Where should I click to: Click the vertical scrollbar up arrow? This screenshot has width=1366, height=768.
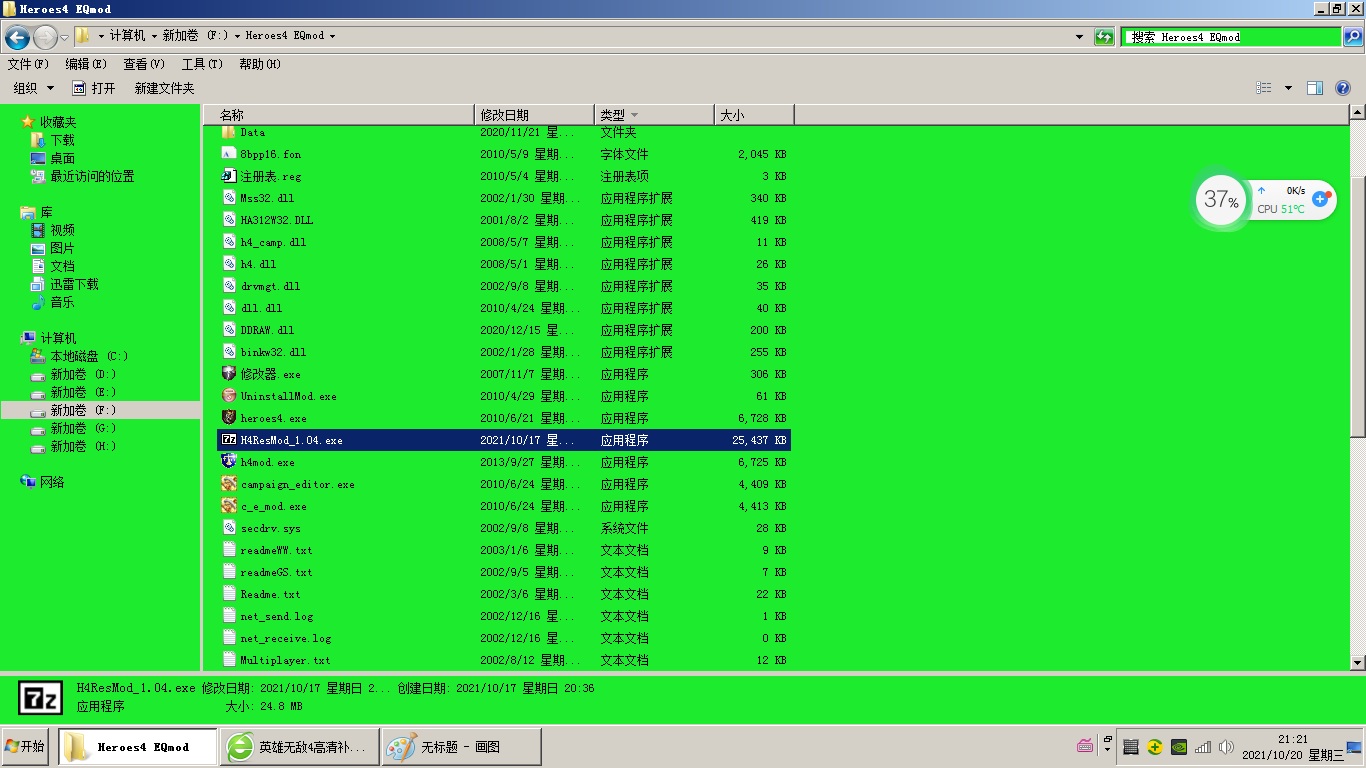(1357, 114)
